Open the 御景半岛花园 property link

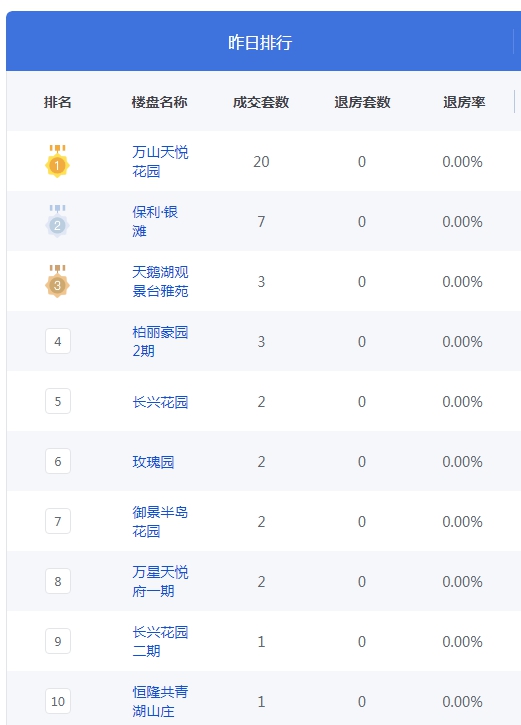tap(160, 522)
